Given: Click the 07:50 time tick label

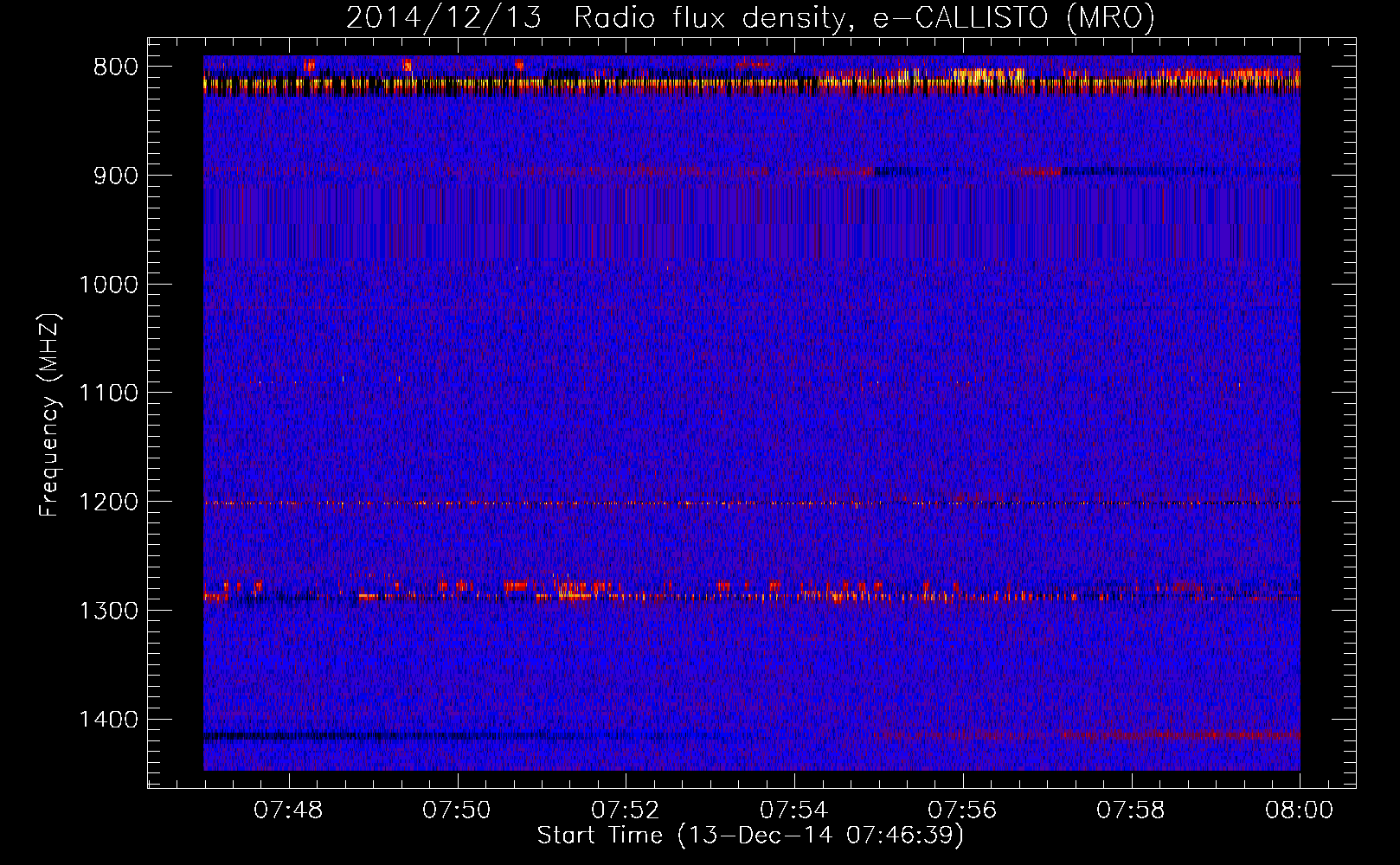Looking at the screenshot, I should [457, 811].
